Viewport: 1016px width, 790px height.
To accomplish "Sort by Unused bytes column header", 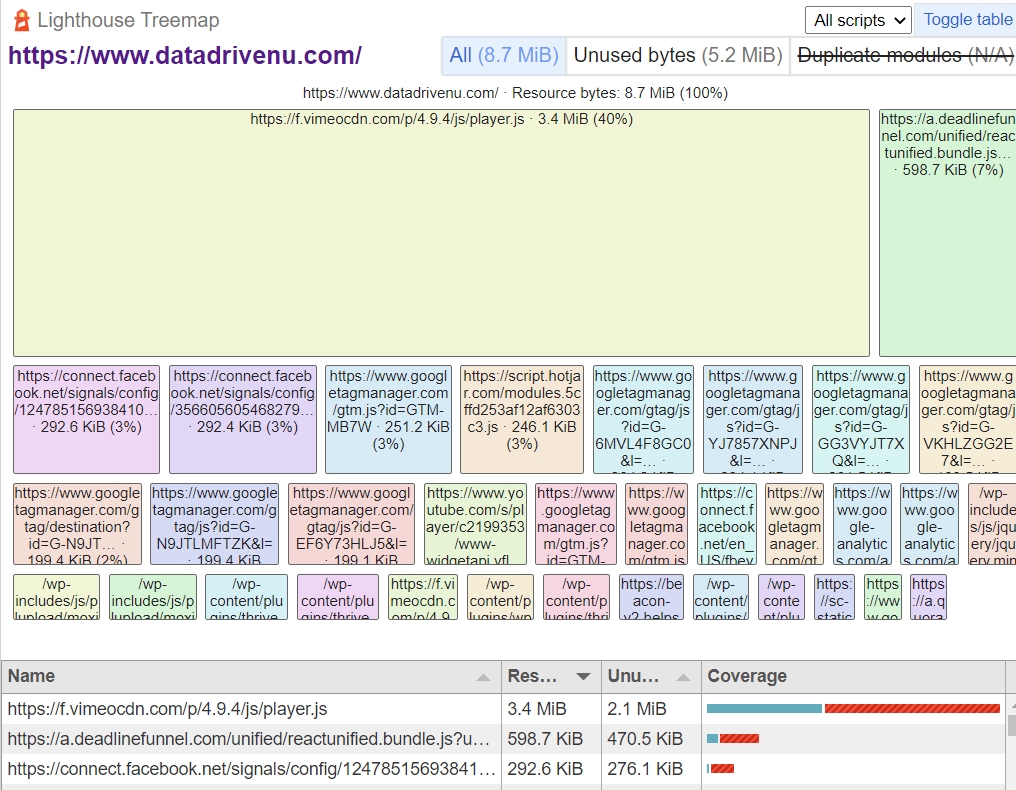I will 651,677.
